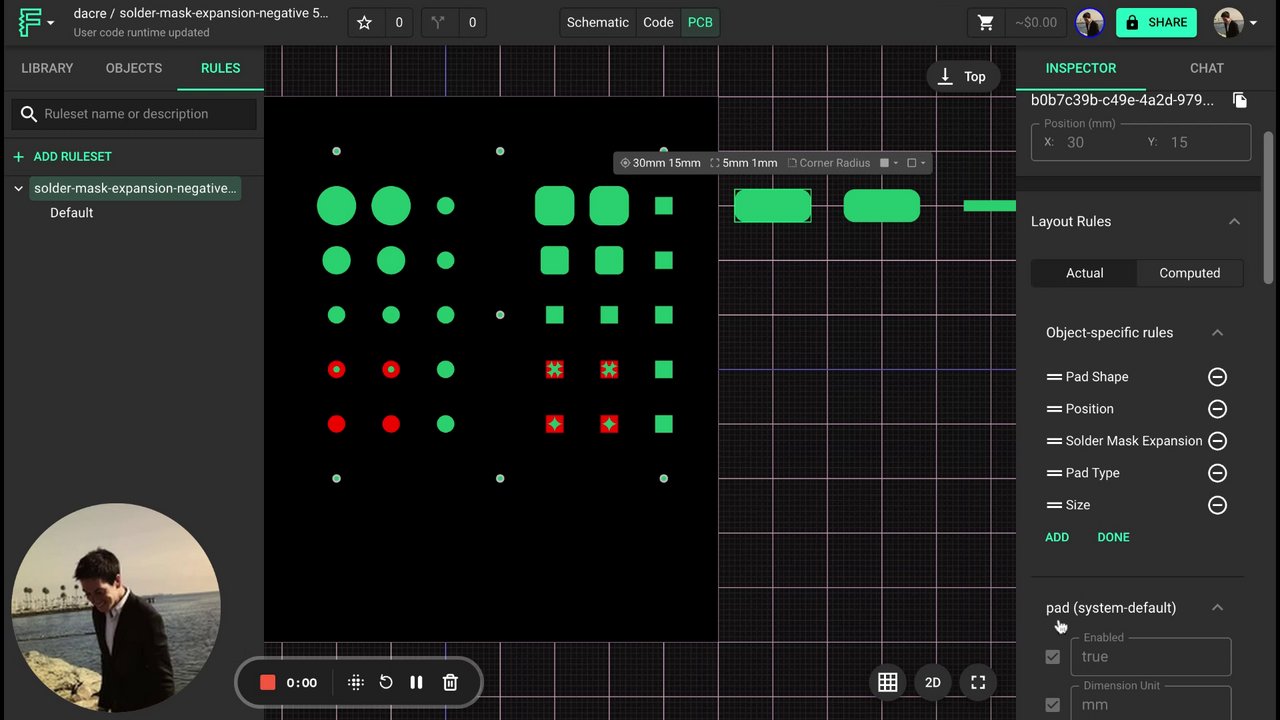Switch to the Schematic view

pos(598,22)
